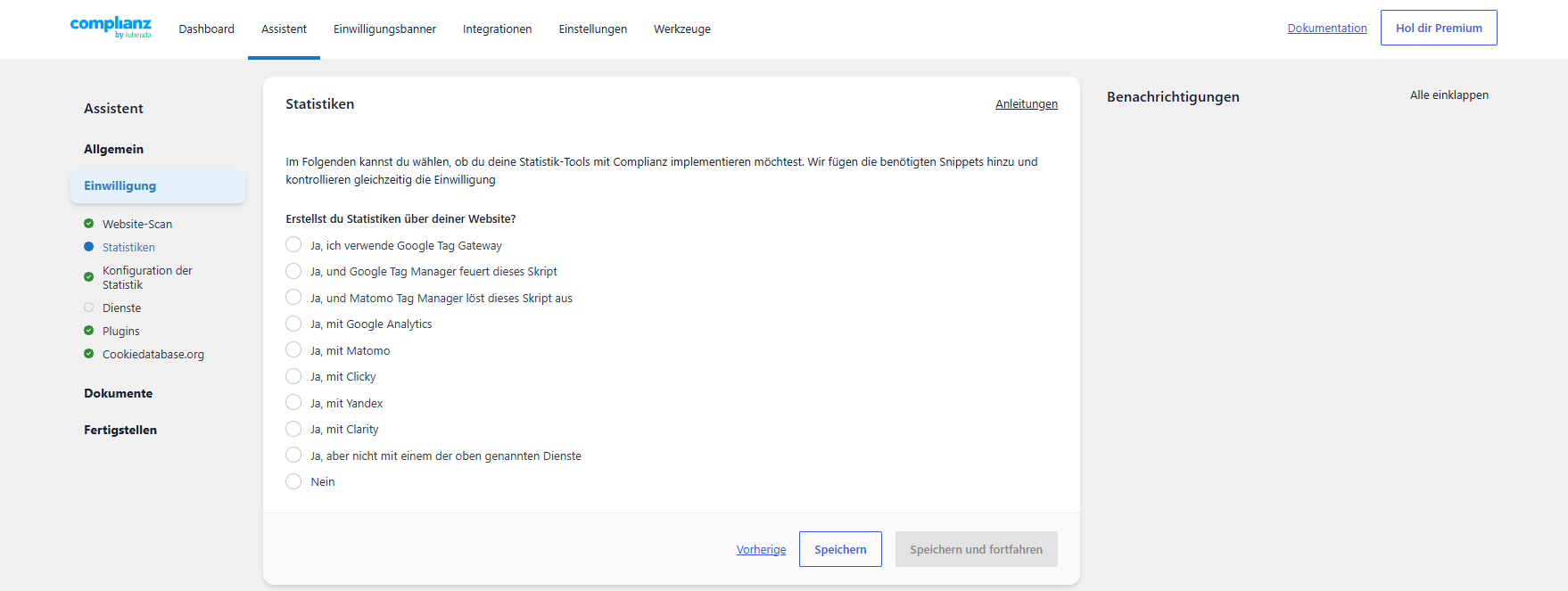Go to Website-Scan step
Image resolution: width=1568 pixels, height=591 pixels.
tap(137, 224)
